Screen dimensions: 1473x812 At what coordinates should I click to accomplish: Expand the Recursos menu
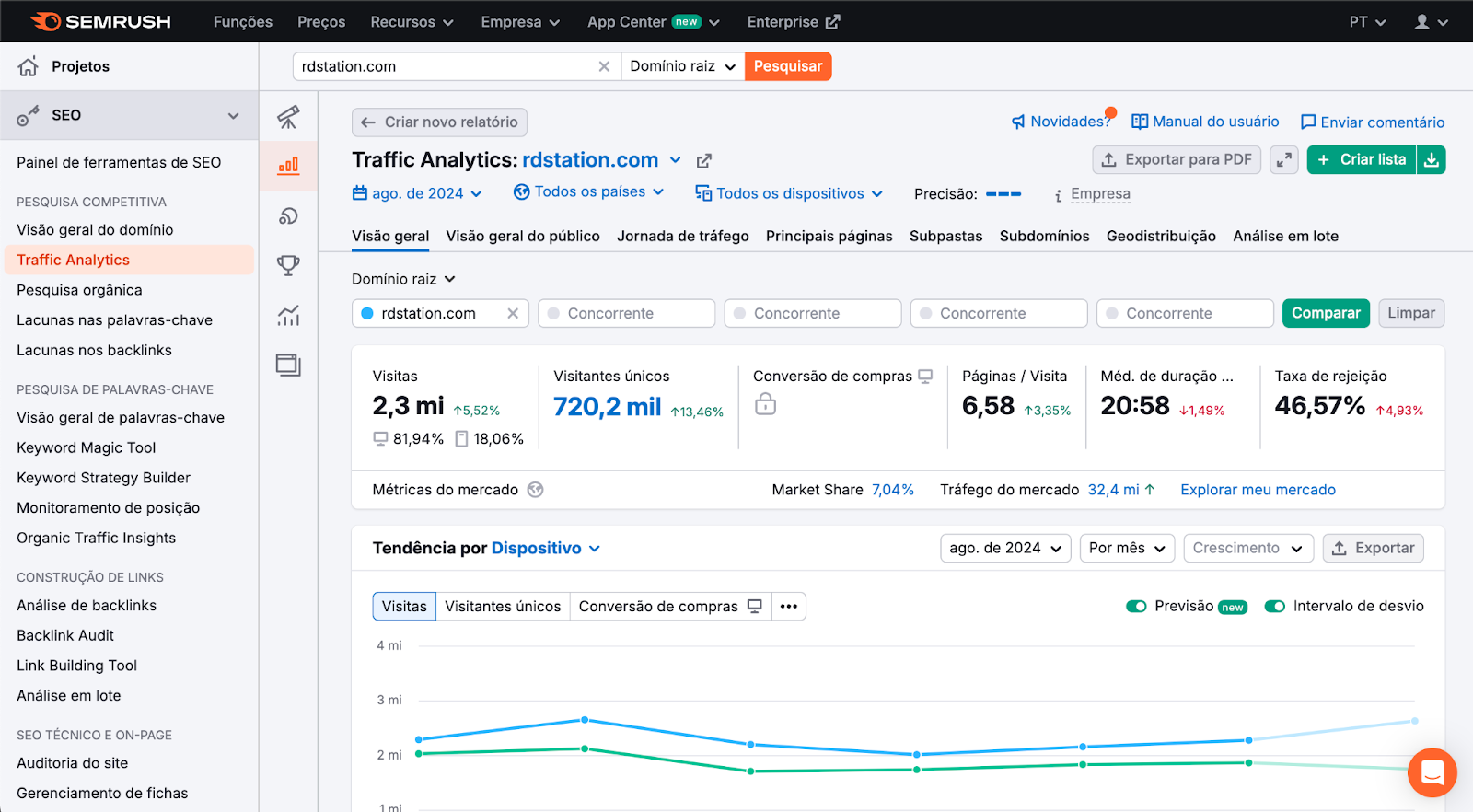click(412, 22)
